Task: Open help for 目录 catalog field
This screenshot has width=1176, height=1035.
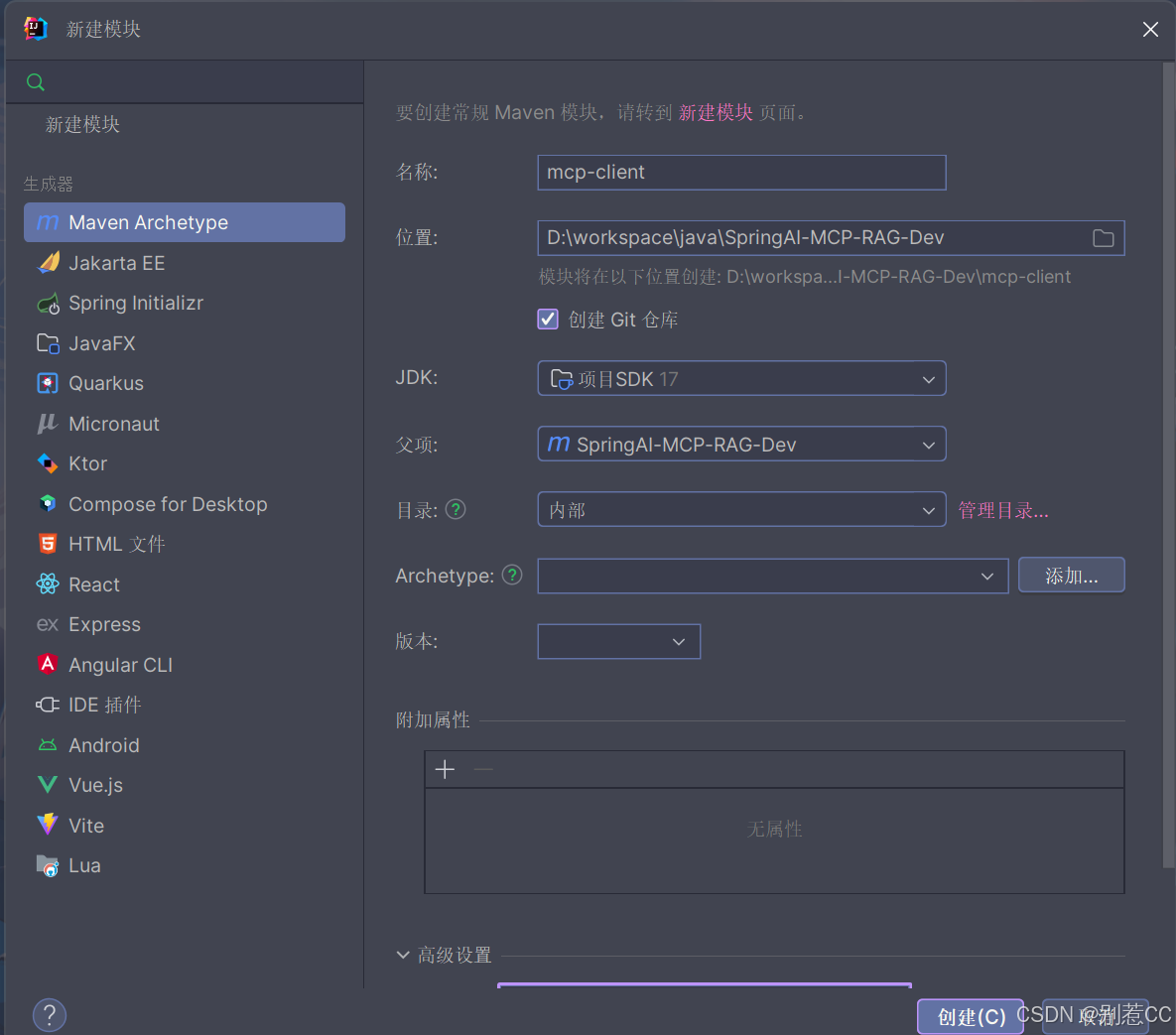Action: [456, 510]
